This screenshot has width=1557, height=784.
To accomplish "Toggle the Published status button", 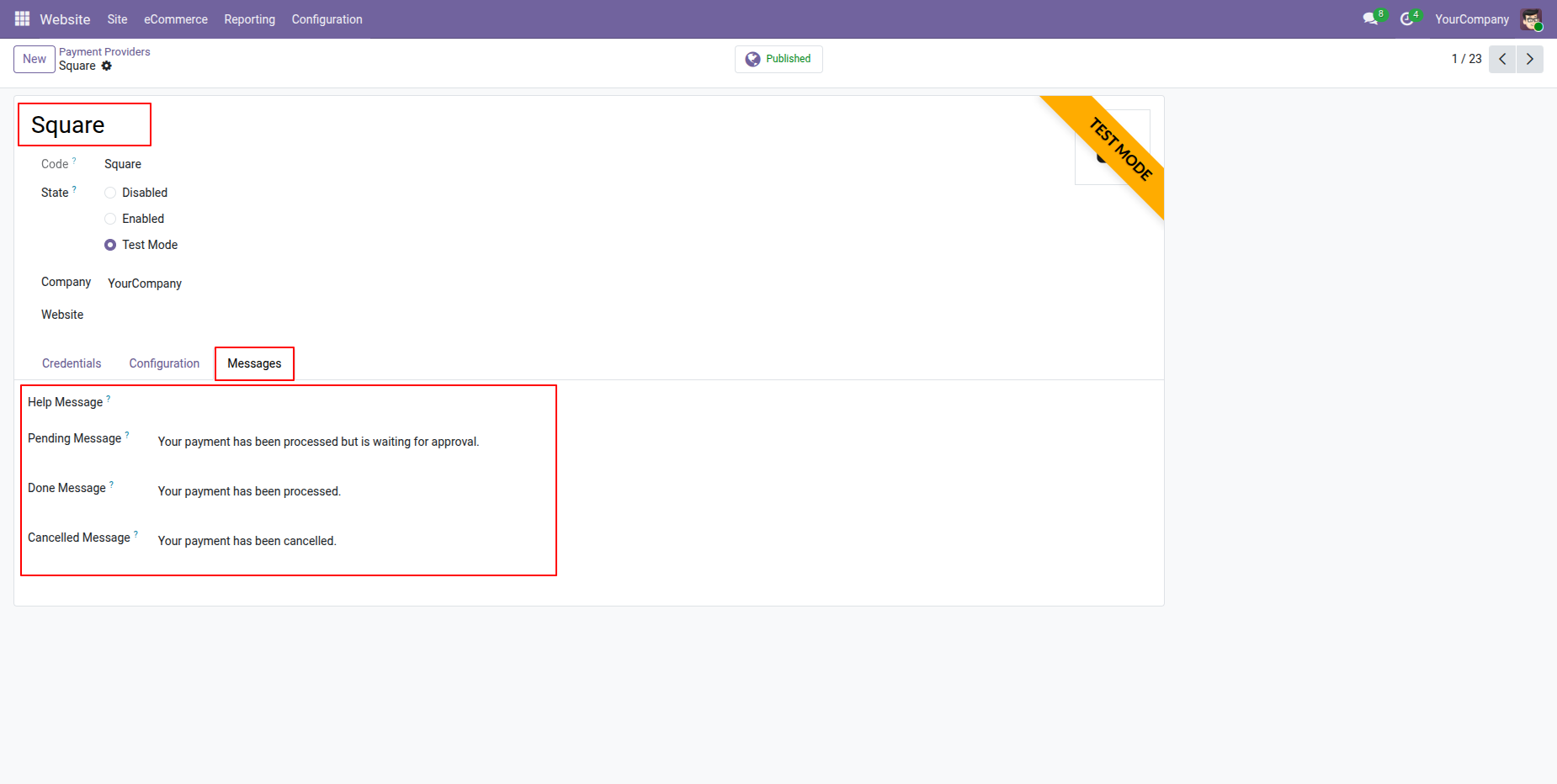I will 778,59.
